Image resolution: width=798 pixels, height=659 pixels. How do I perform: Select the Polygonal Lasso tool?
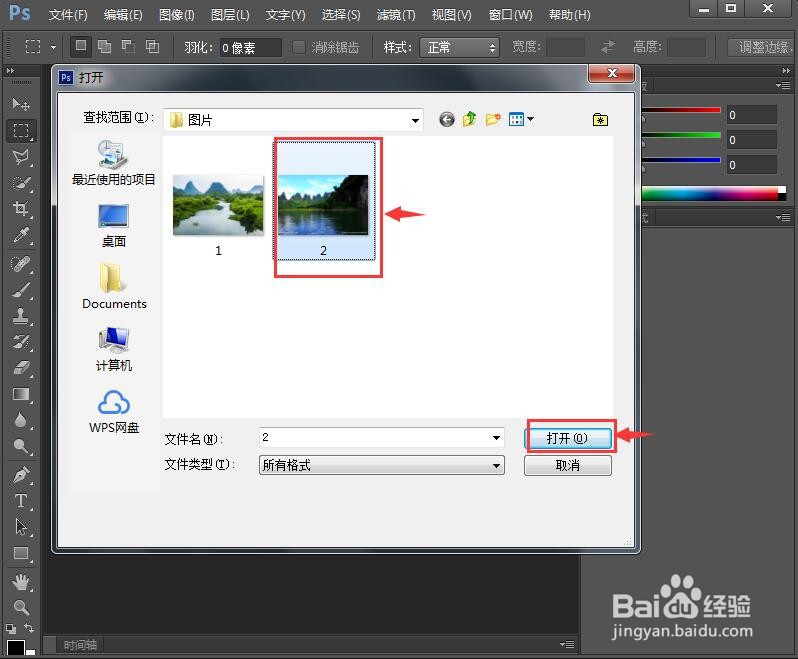point(21,157)
